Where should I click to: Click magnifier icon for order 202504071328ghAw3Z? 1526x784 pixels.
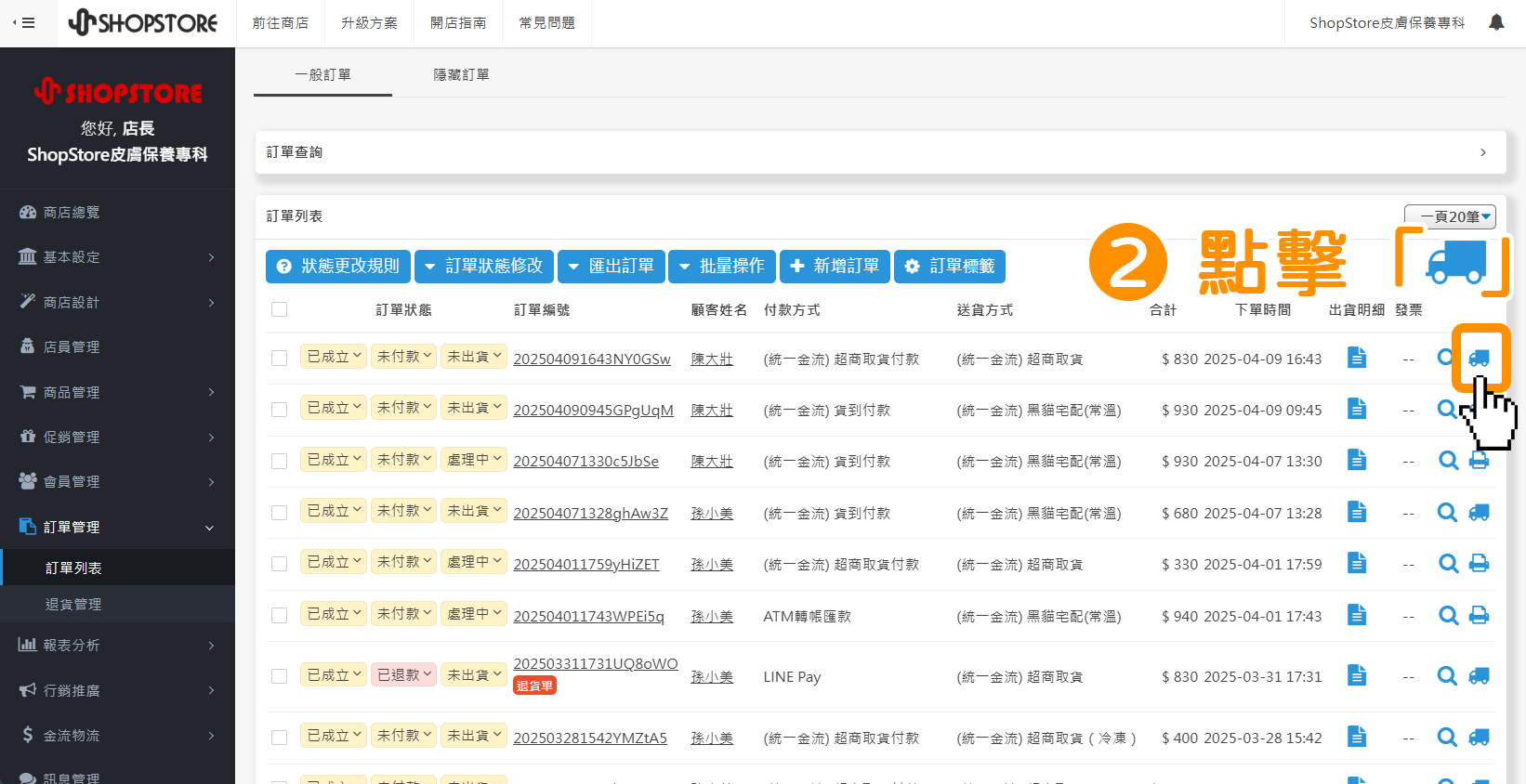(1448, 512)
